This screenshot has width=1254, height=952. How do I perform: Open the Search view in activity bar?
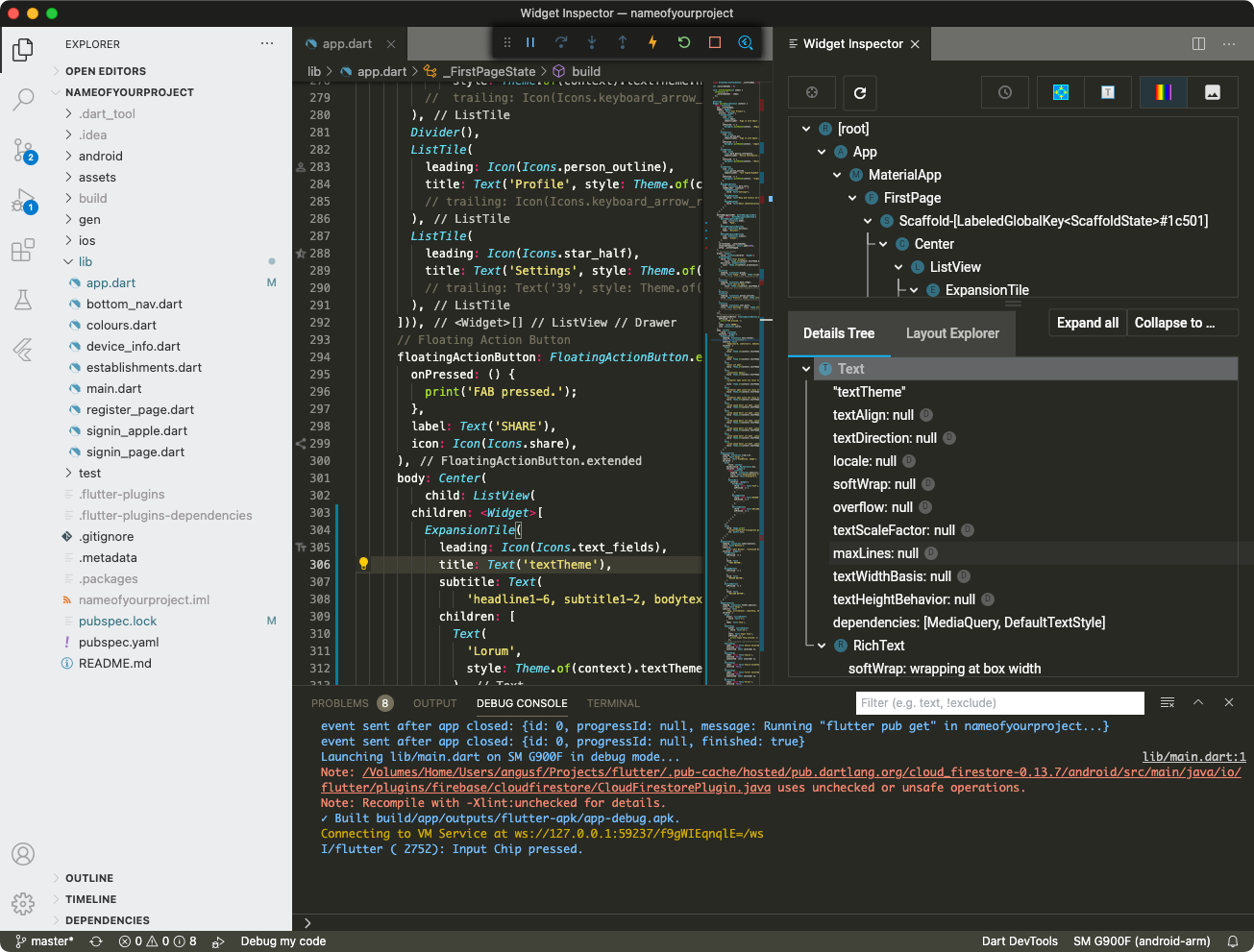click(23, 99)
